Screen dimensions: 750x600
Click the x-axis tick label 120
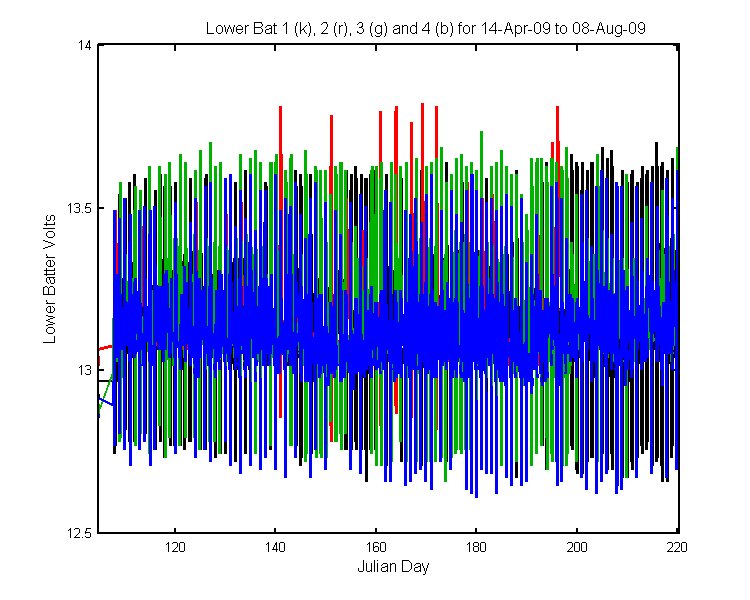[x=175, y=547]
